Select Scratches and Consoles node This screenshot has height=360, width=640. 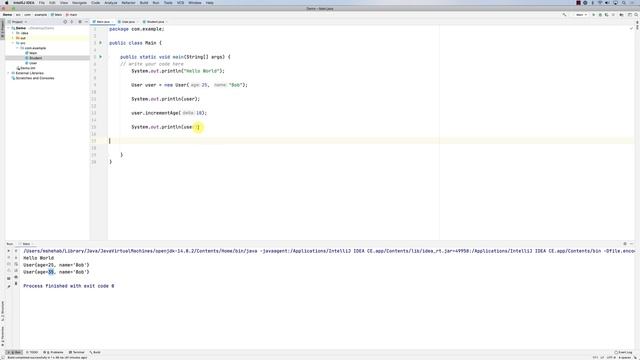[35, 78]
